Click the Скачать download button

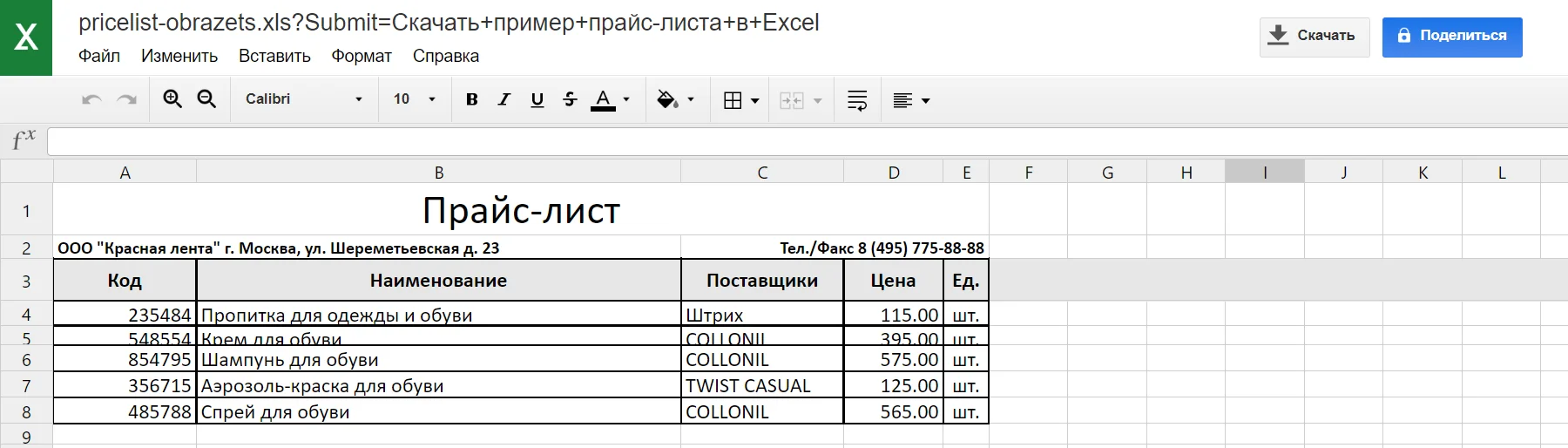click(1314, 37)
